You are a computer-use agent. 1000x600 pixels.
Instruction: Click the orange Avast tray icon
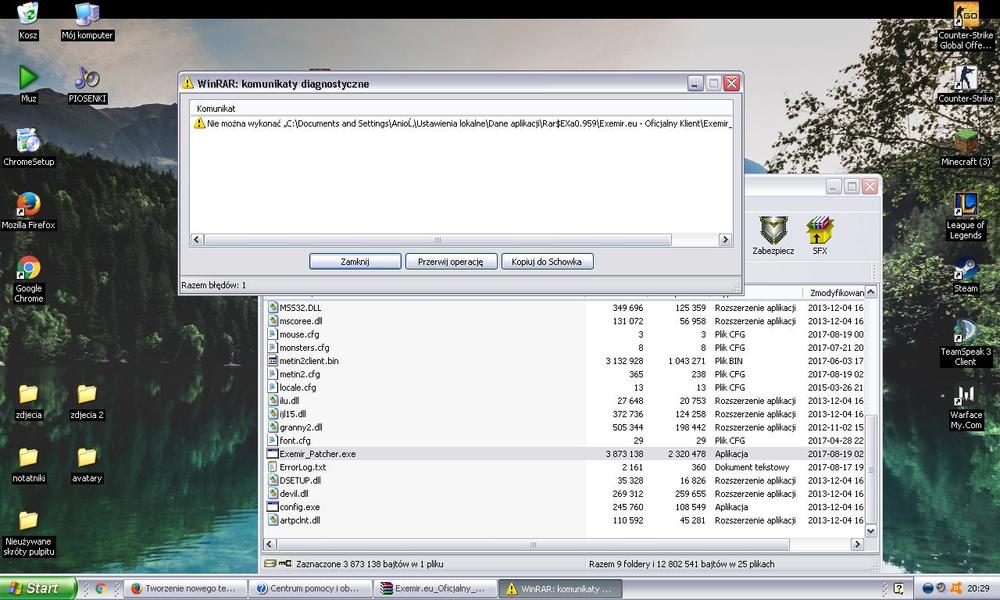coord(955,588)
